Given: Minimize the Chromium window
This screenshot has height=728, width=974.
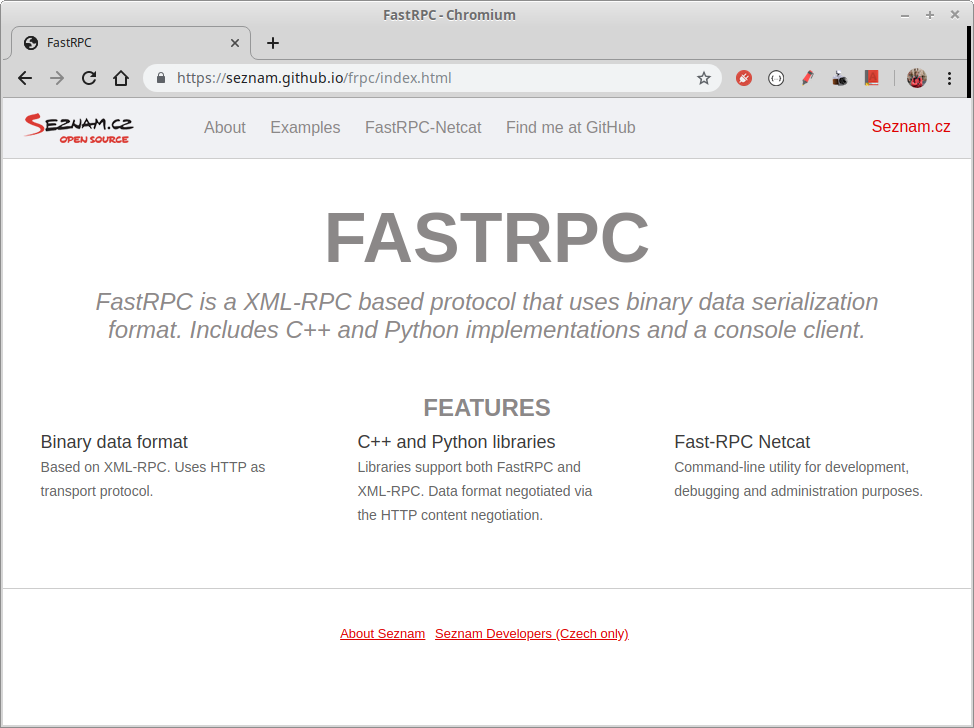Looking at the screenshot, I should (x=905, y=15).
